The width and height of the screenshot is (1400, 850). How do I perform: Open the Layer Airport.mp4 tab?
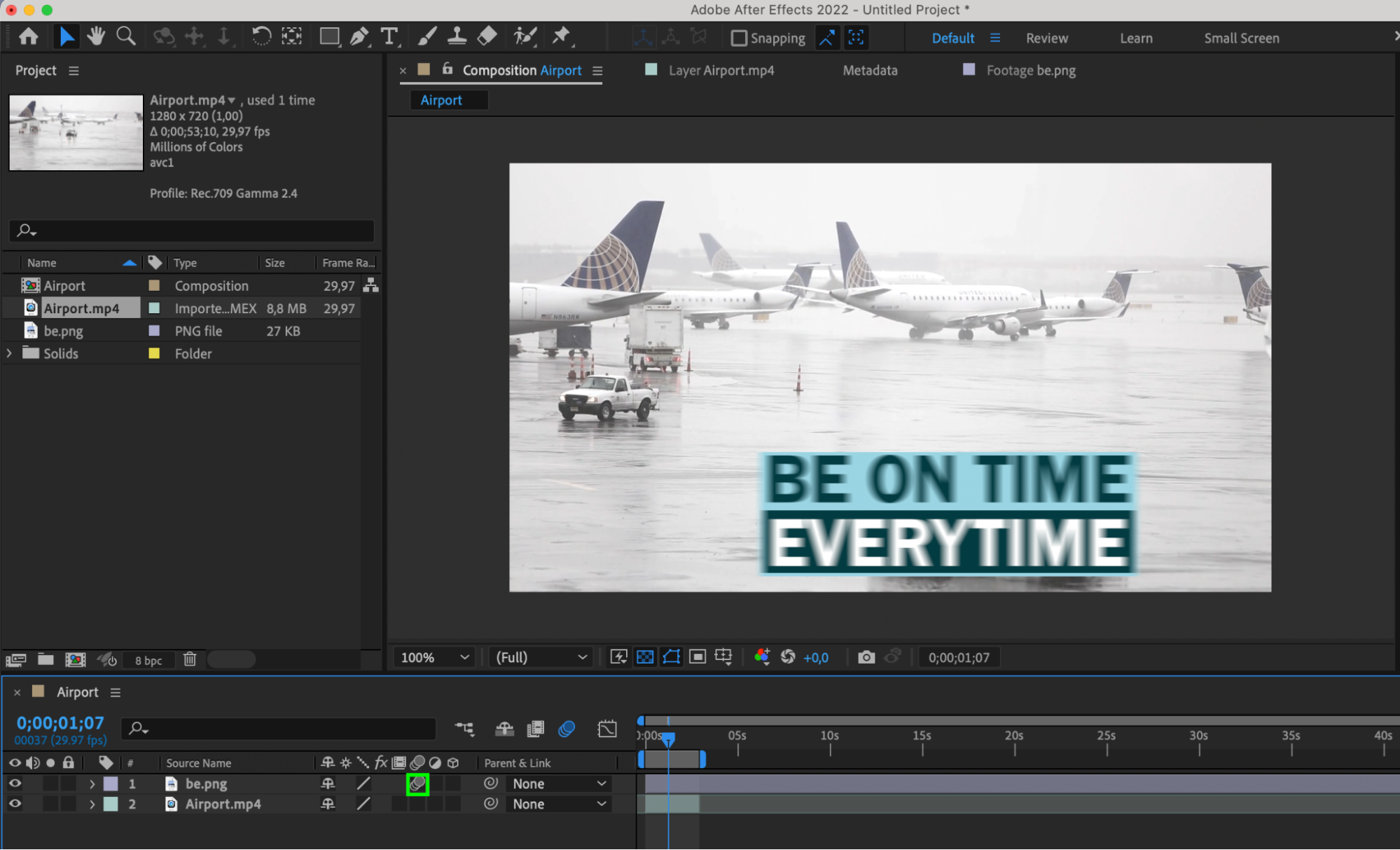[x=721, y=70]
